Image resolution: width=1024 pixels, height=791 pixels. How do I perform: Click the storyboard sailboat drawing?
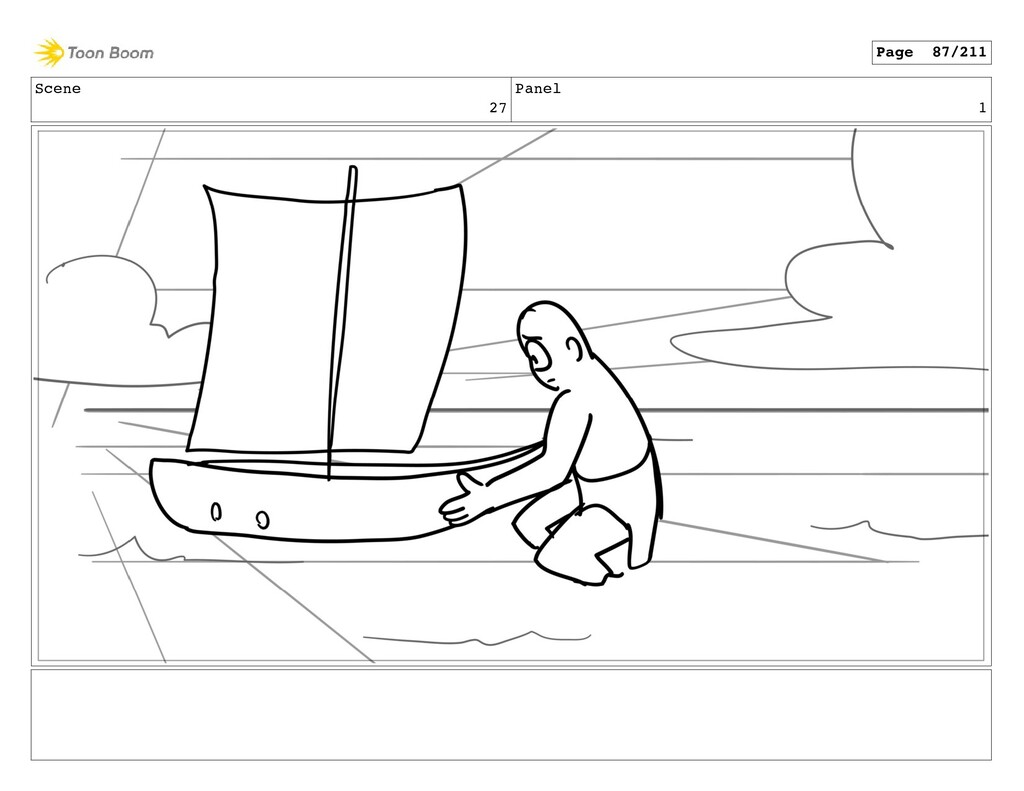[x=346, y=356]
